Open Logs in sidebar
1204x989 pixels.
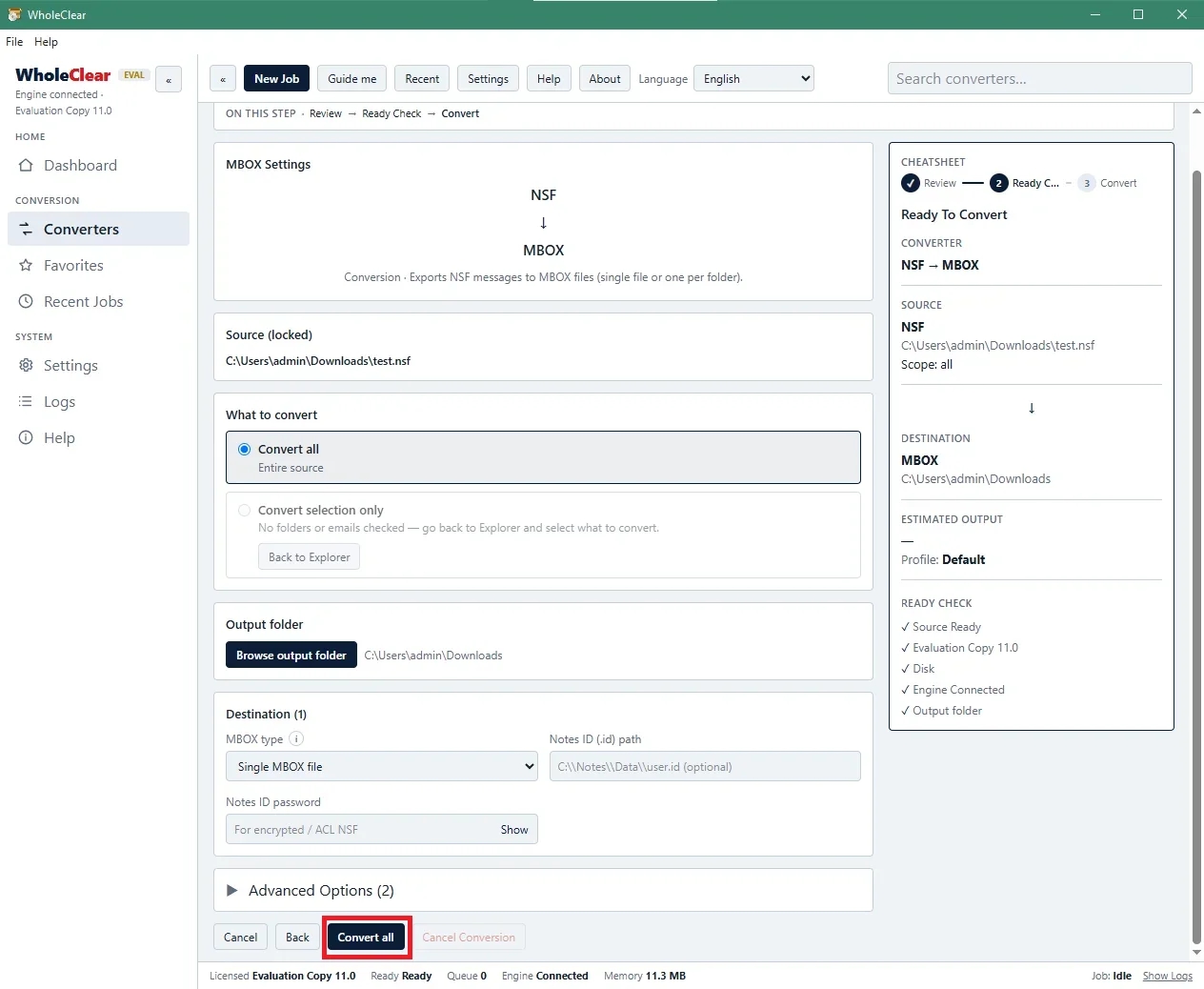tap(98, 401)
